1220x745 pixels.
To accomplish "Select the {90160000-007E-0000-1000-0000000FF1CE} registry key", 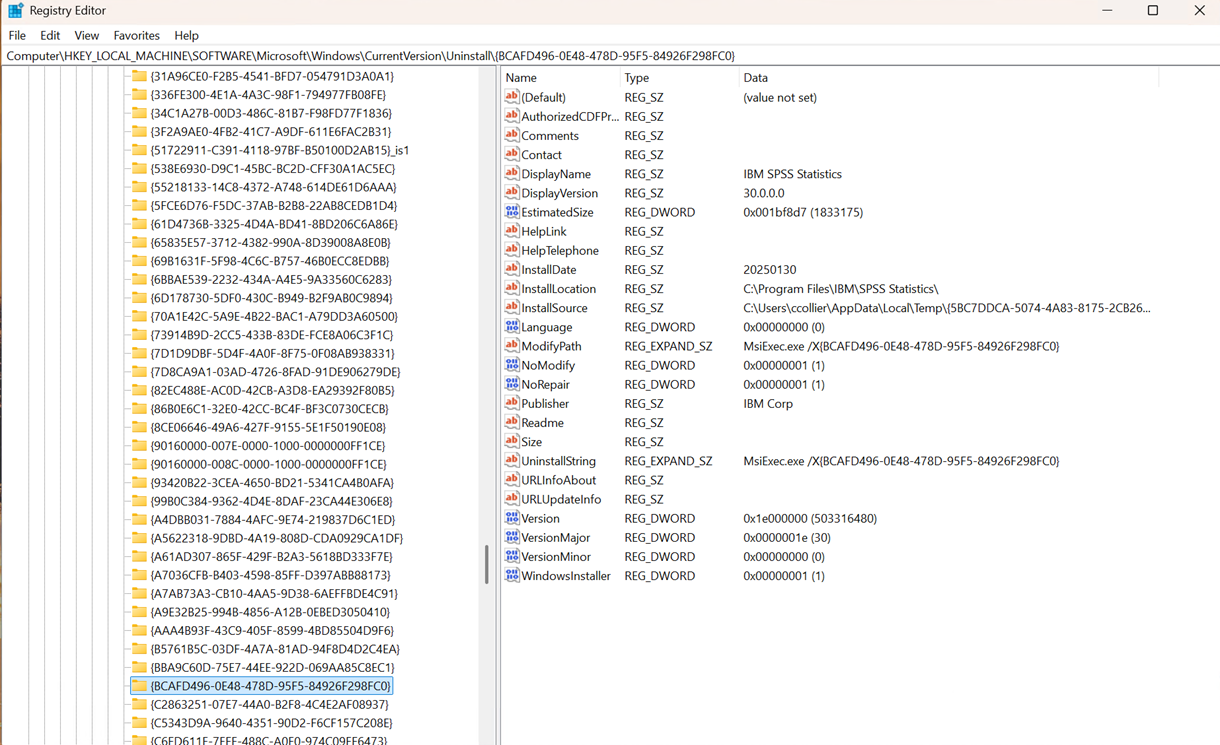I will click(x=267, y=446).
